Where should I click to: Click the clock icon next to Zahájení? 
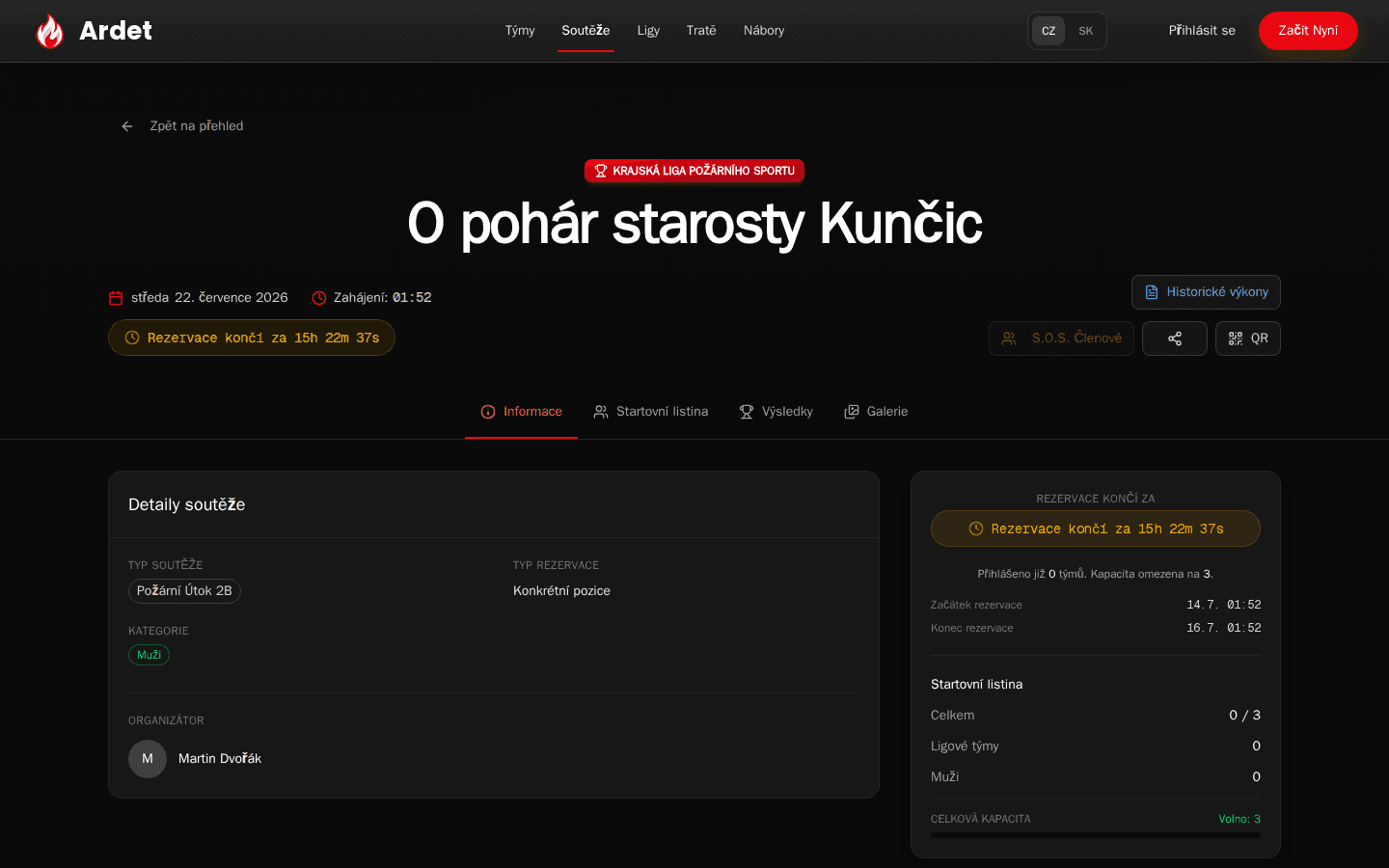pos(319,298)
